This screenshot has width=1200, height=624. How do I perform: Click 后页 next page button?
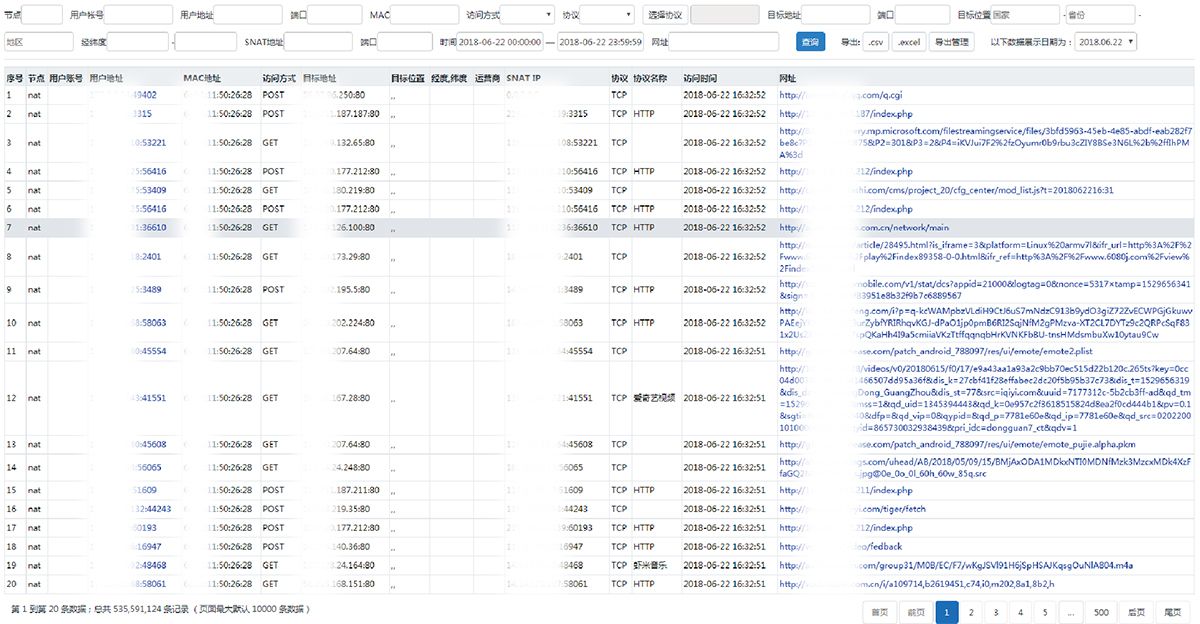(x=1136, y=612)
